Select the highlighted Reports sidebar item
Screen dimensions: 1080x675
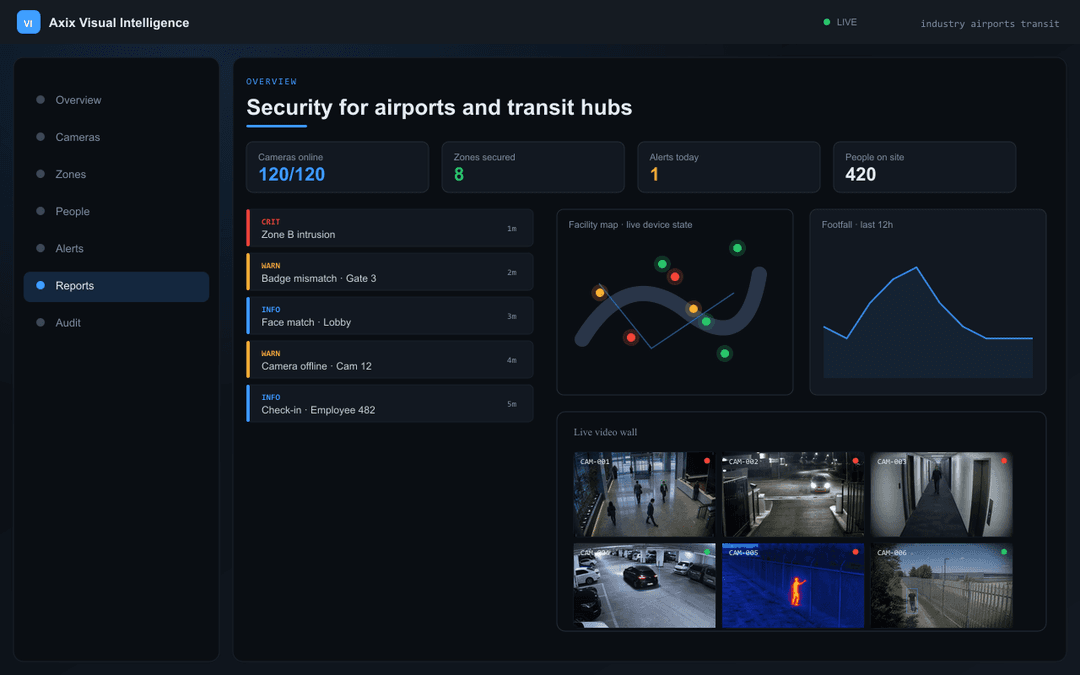[x=116, y=286]
